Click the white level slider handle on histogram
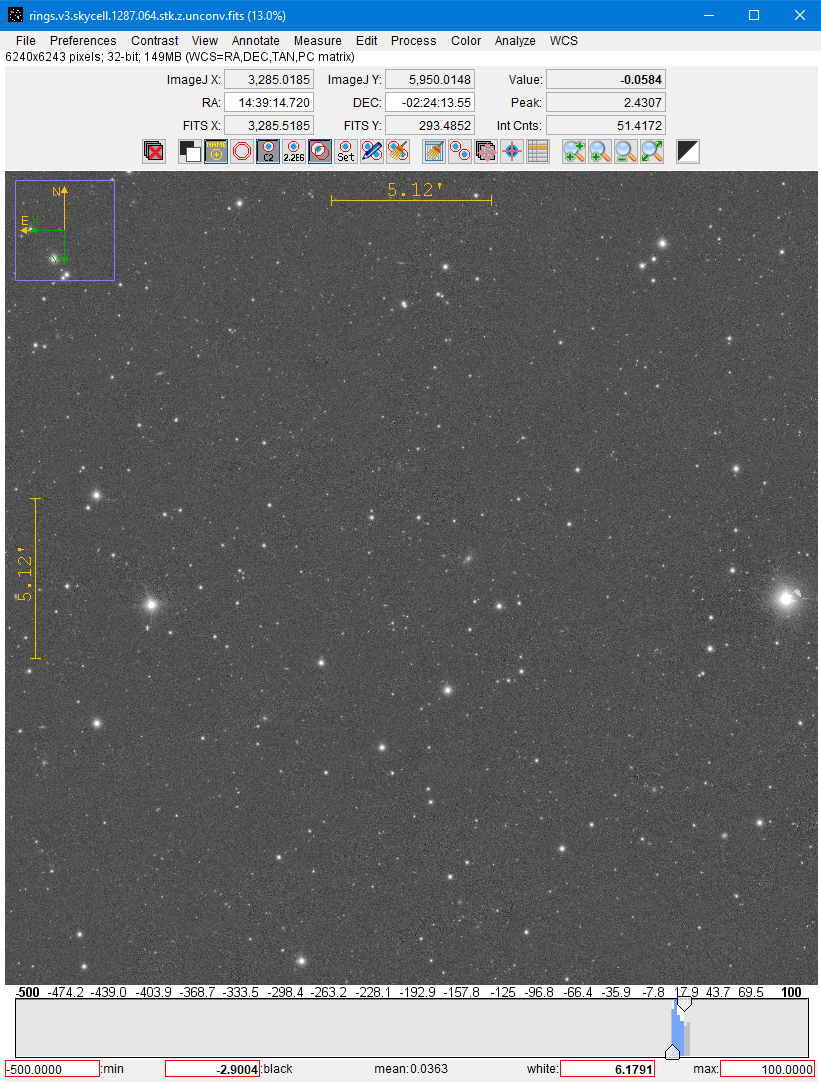 [x=684, y=1004]
